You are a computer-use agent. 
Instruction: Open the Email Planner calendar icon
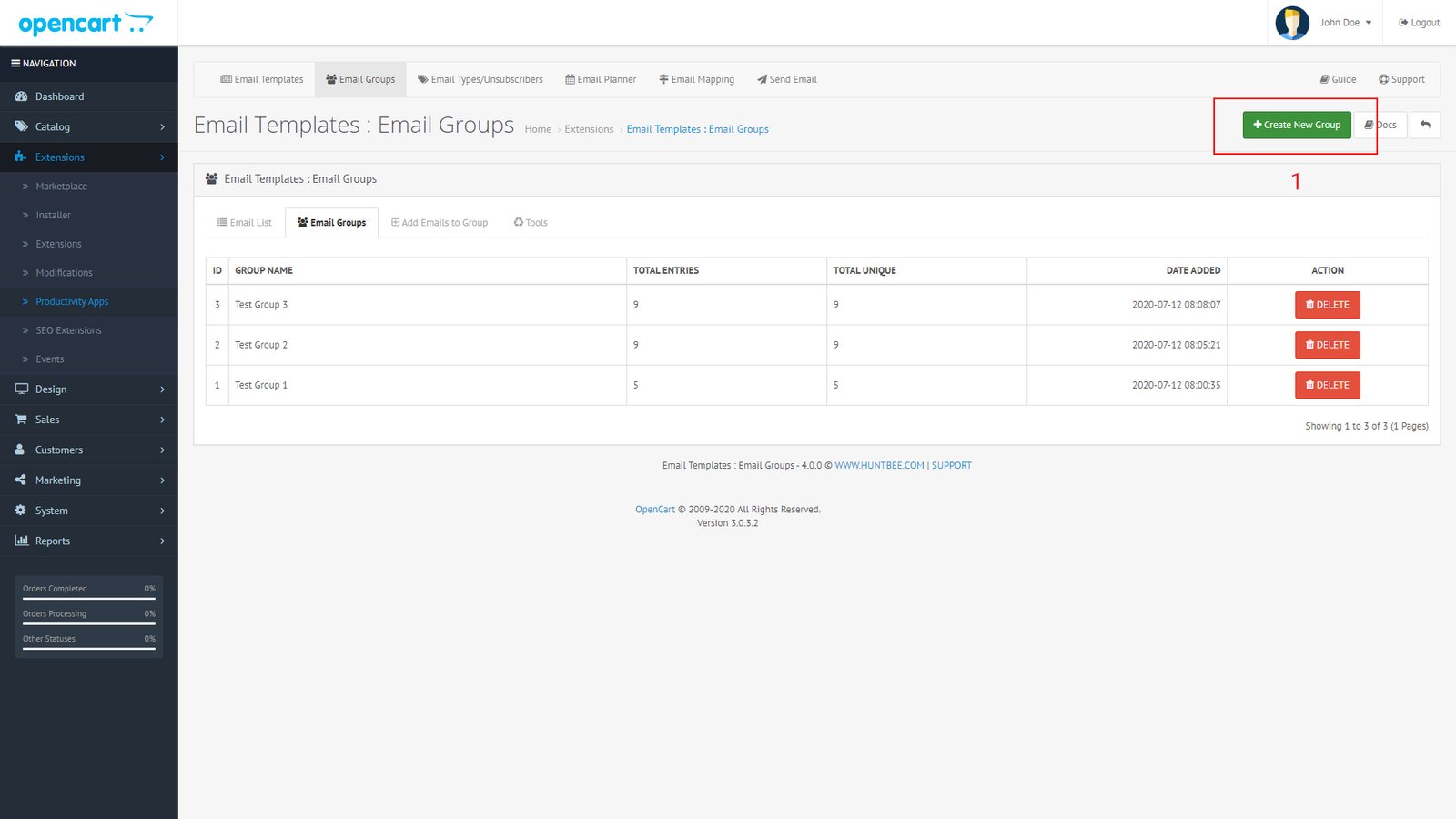click(x=569, y=79)
